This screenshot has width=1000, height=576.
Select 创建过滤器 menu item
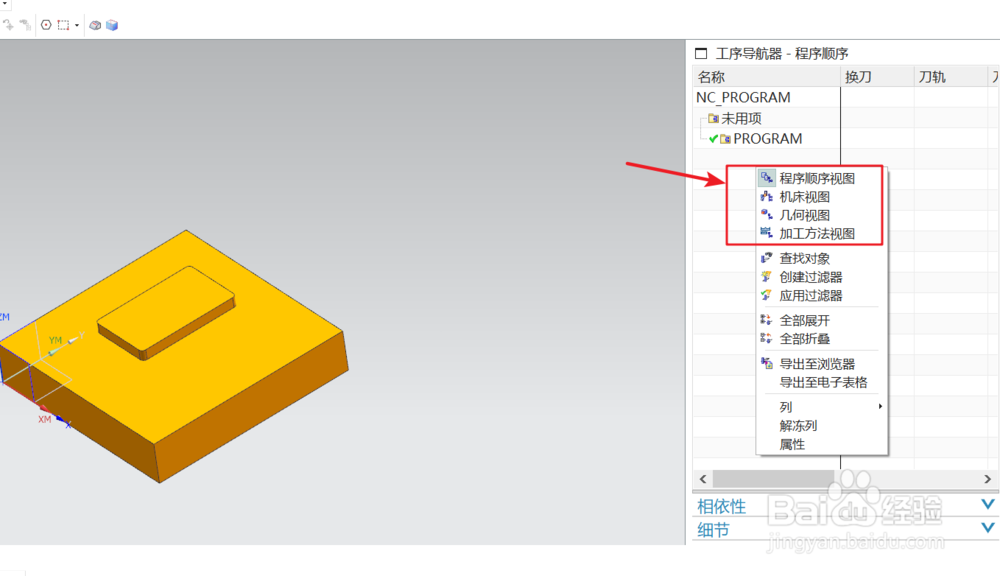click(x=811, y=277)
